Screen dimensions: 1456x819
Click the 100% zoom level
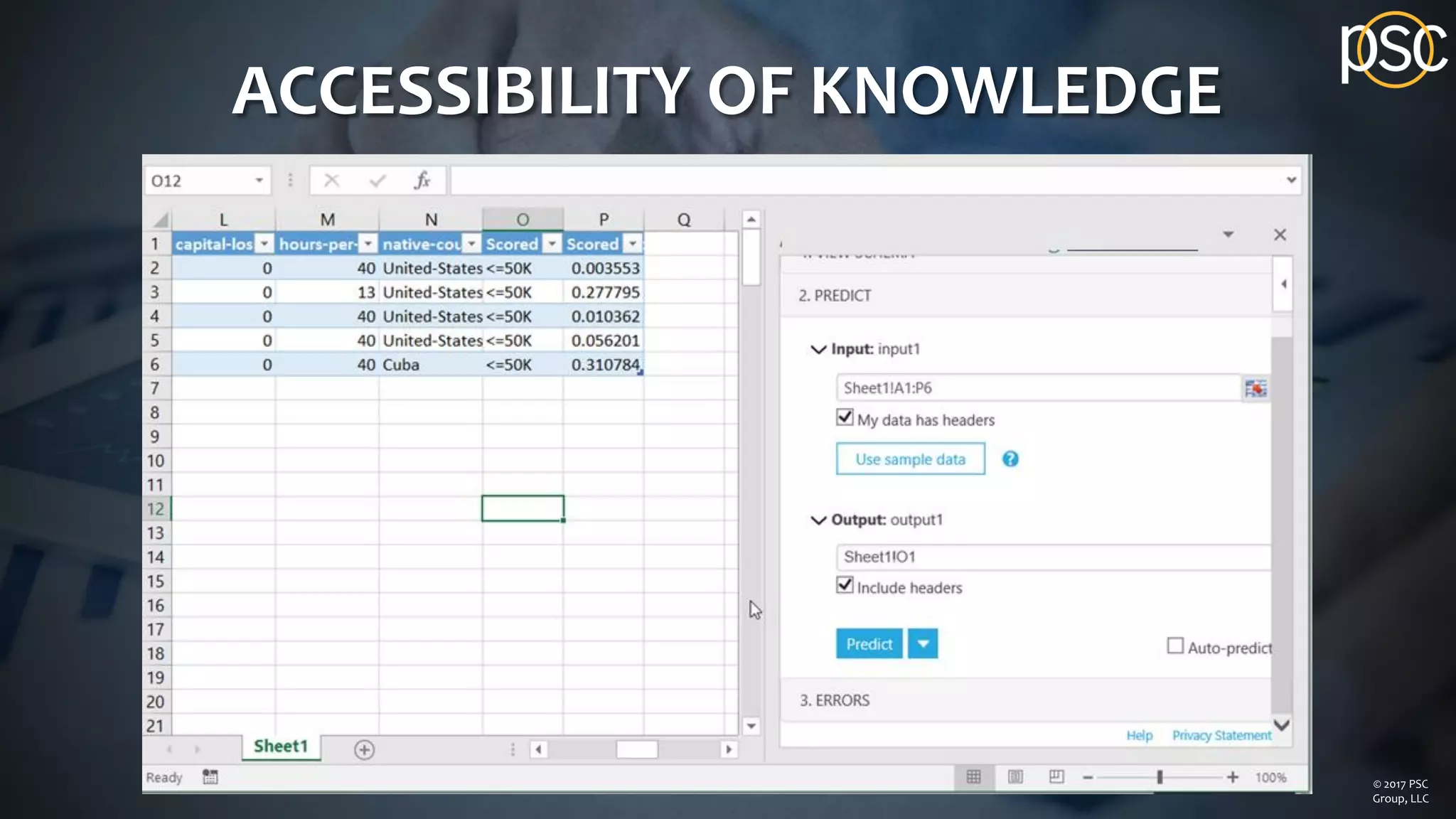(1270, 778)
